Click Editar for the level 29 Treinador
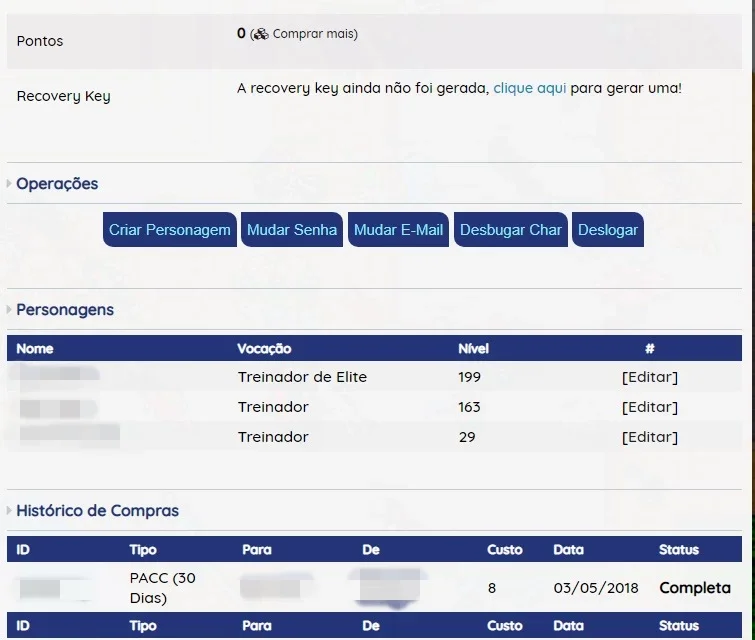 650,437
